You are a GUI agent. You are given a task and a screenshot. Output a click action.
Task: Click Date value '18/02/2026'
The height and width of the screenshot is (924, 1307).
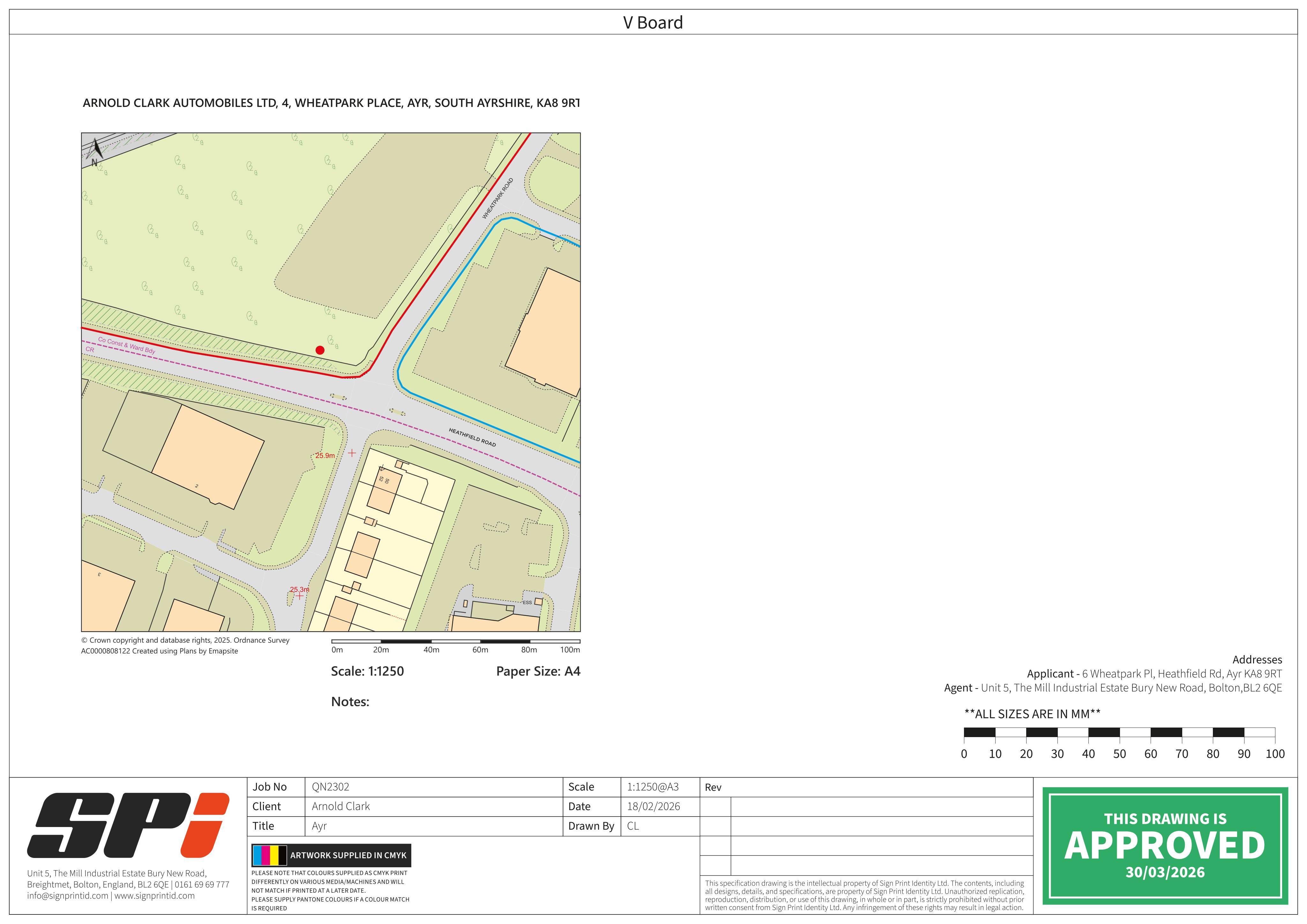point(653,806)
